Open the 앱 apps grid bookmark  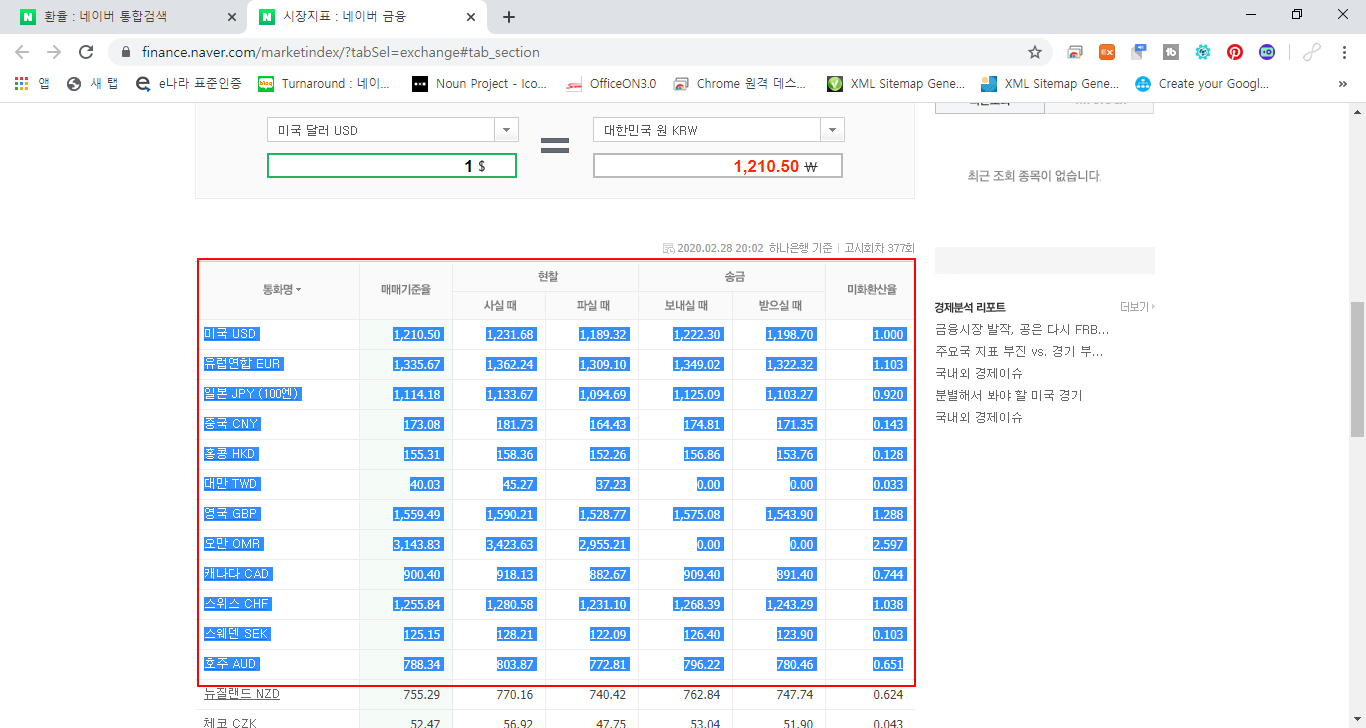(x=32, y=84)
